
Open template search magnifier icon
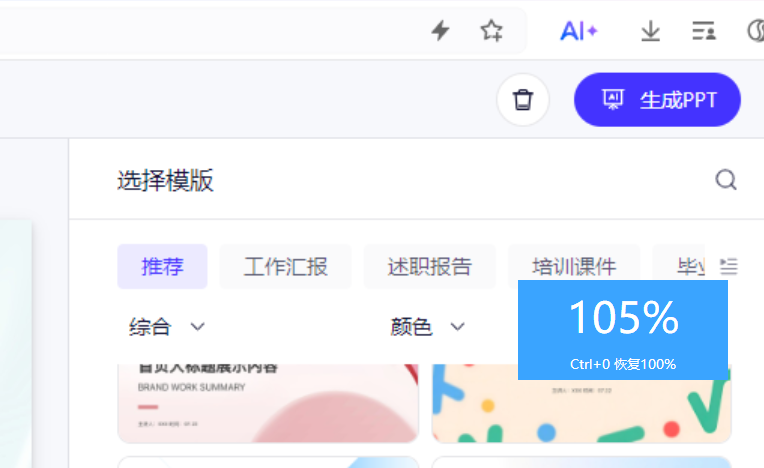point(726,180)
